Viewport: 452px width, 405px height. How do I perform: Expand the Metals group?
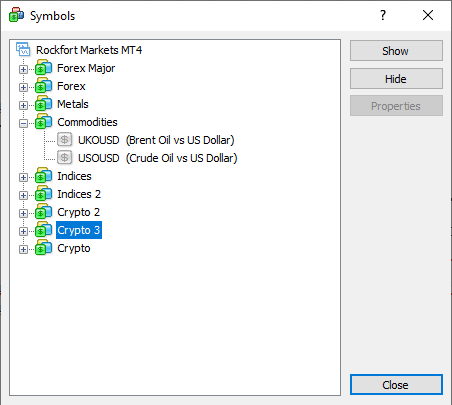point(23,105)
